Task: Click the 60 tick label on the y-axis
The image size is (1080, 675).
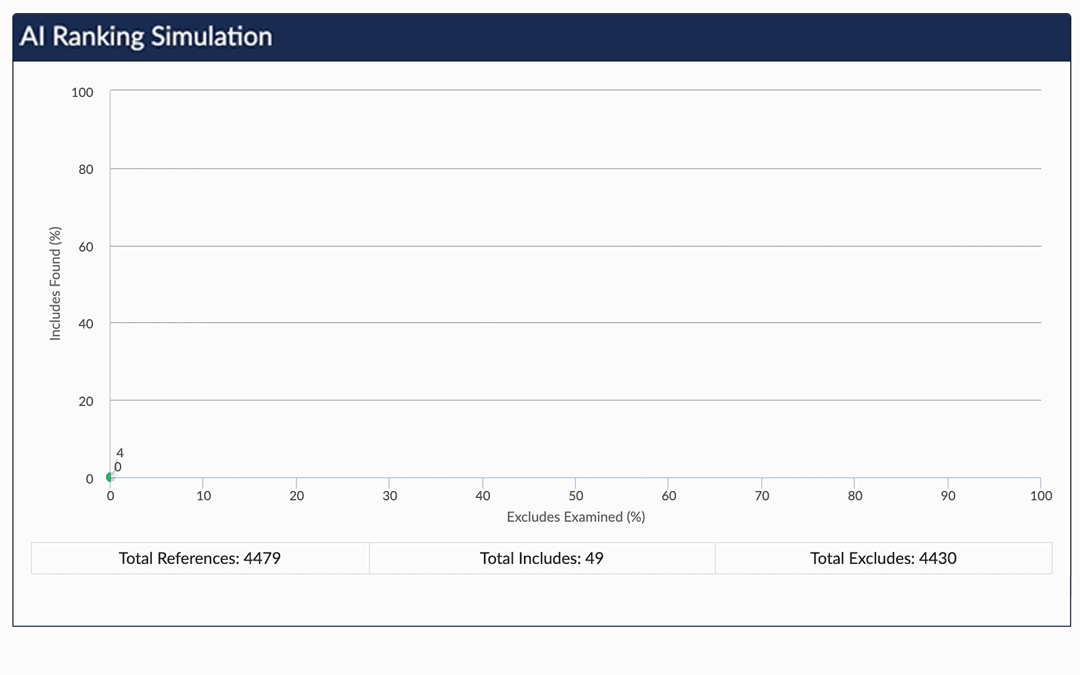Action: point(86,247)
